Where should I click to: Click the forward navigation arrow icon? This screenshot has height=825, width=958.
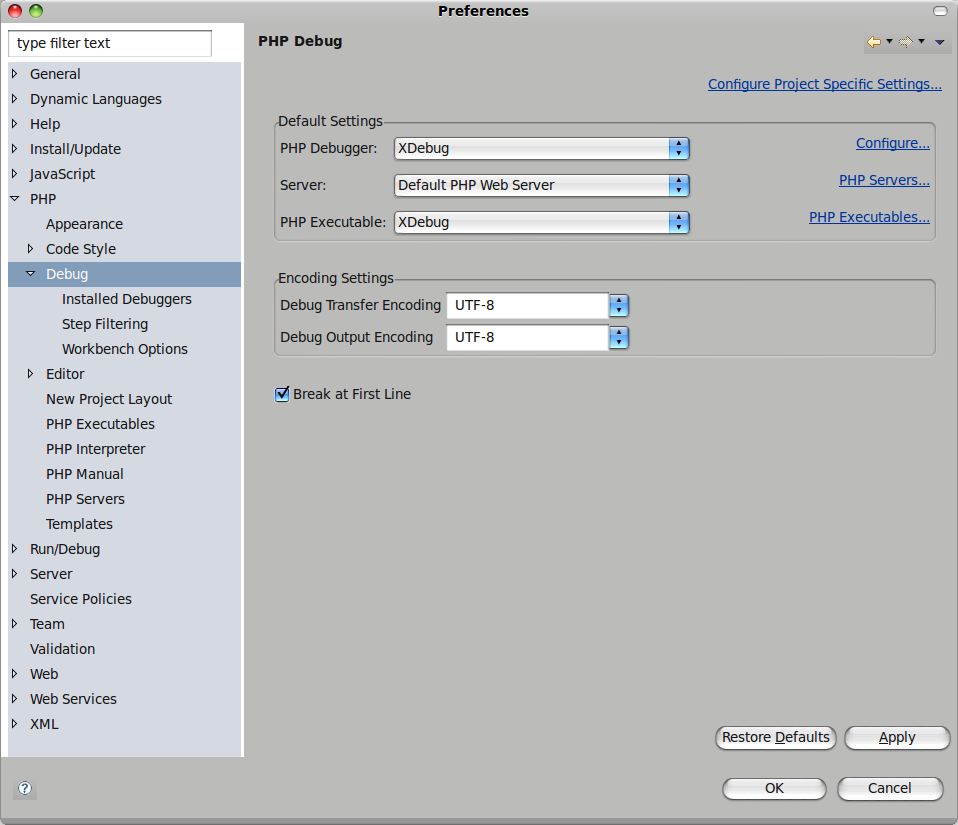pos(905,42)
